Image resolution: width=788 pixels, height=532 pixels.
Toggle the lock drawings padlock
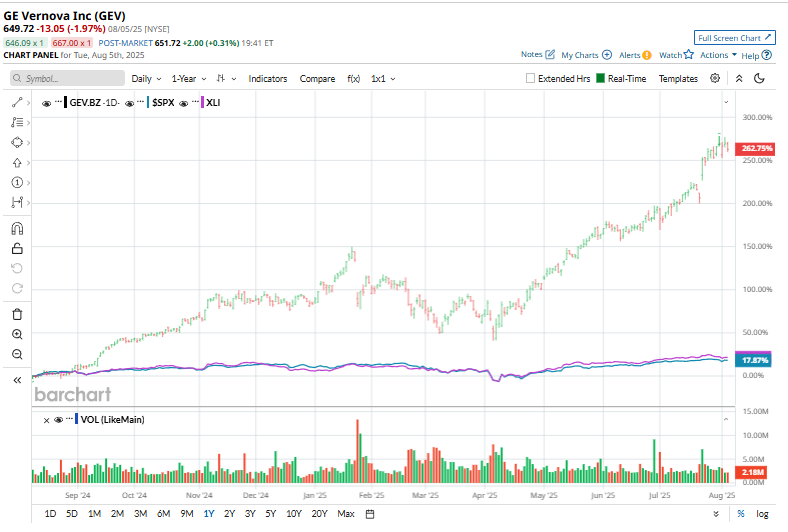pos(17,249)
